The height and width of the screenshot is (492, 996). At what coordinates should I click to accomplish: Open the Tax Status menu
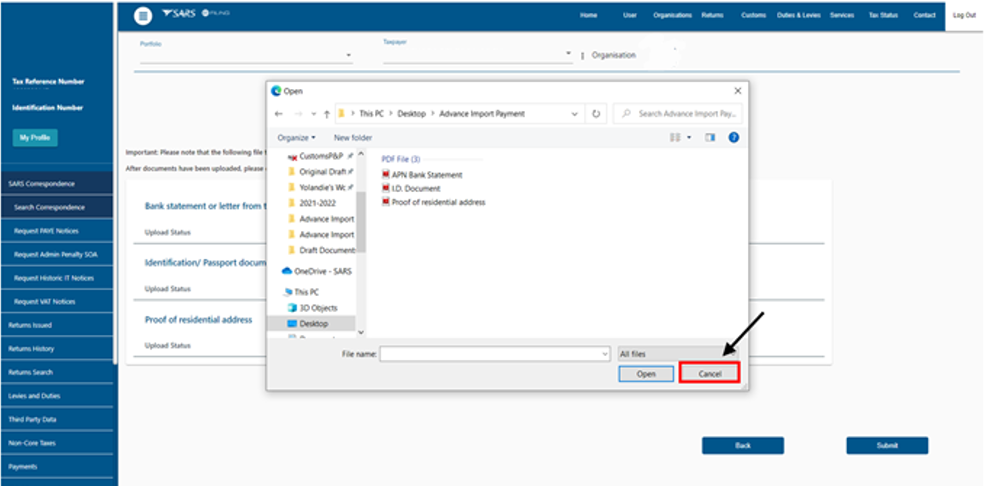(883, 15)
